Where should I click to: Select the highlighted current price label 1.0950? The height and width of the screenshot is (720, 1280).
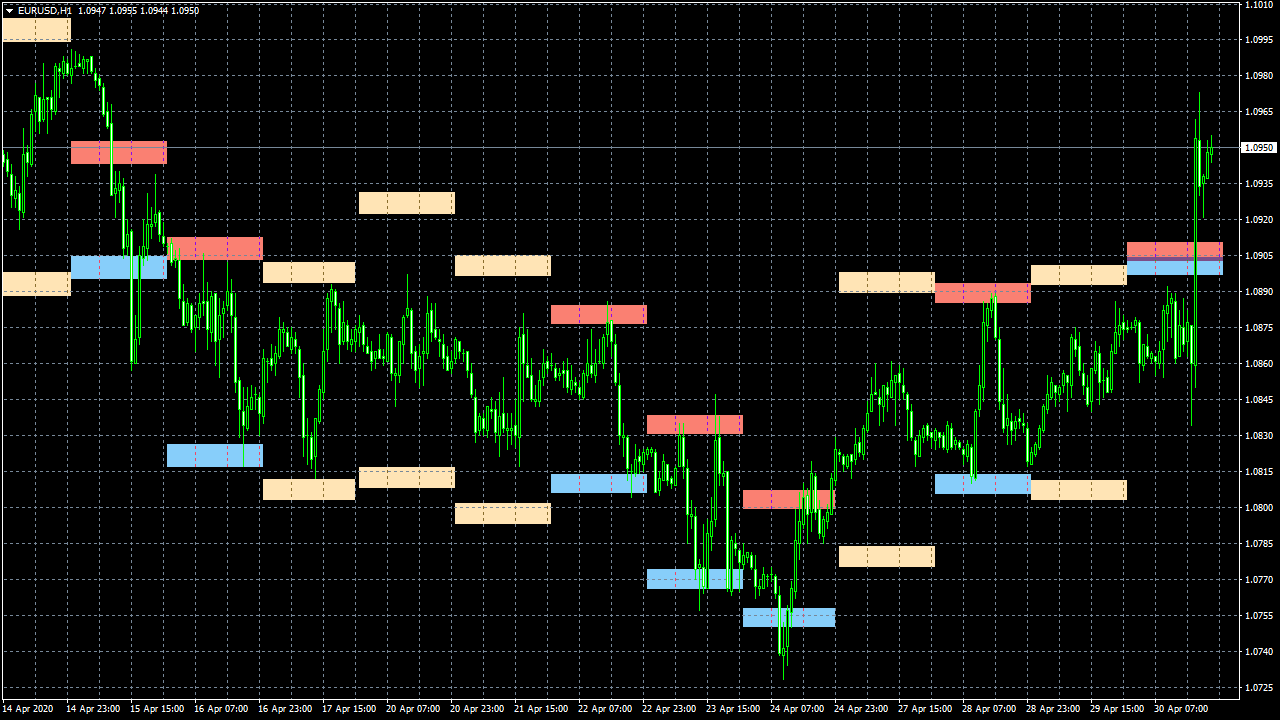click(1258, 148)
